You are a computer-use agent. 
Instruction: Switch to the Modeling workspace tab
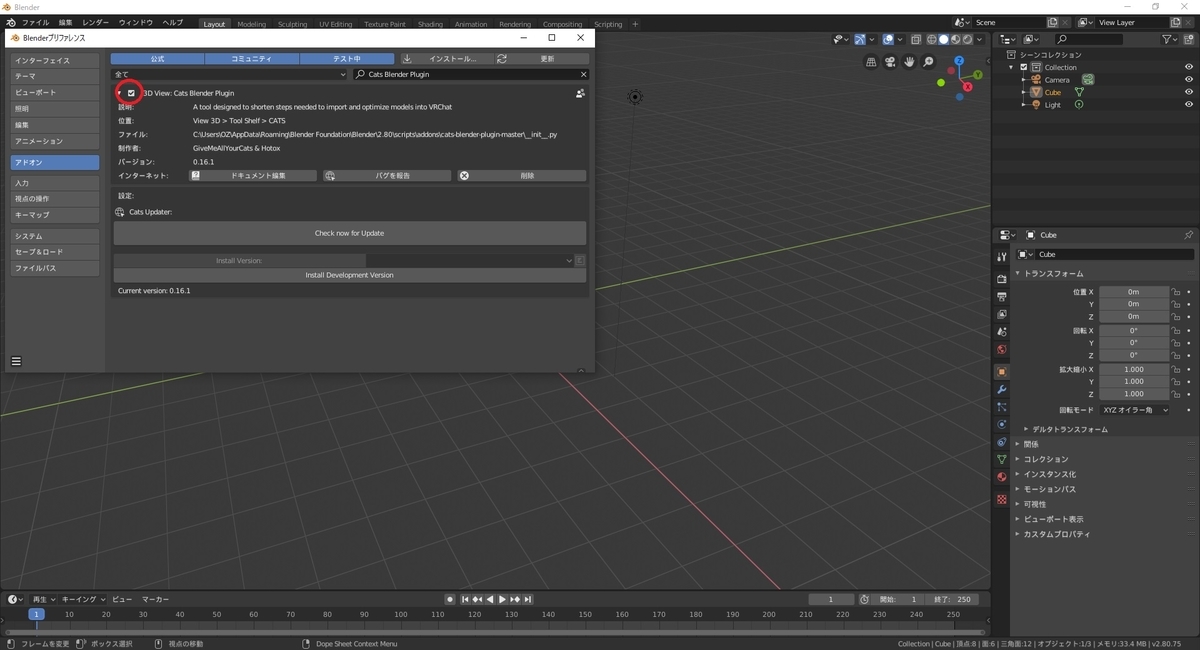(x=251, y=24)
